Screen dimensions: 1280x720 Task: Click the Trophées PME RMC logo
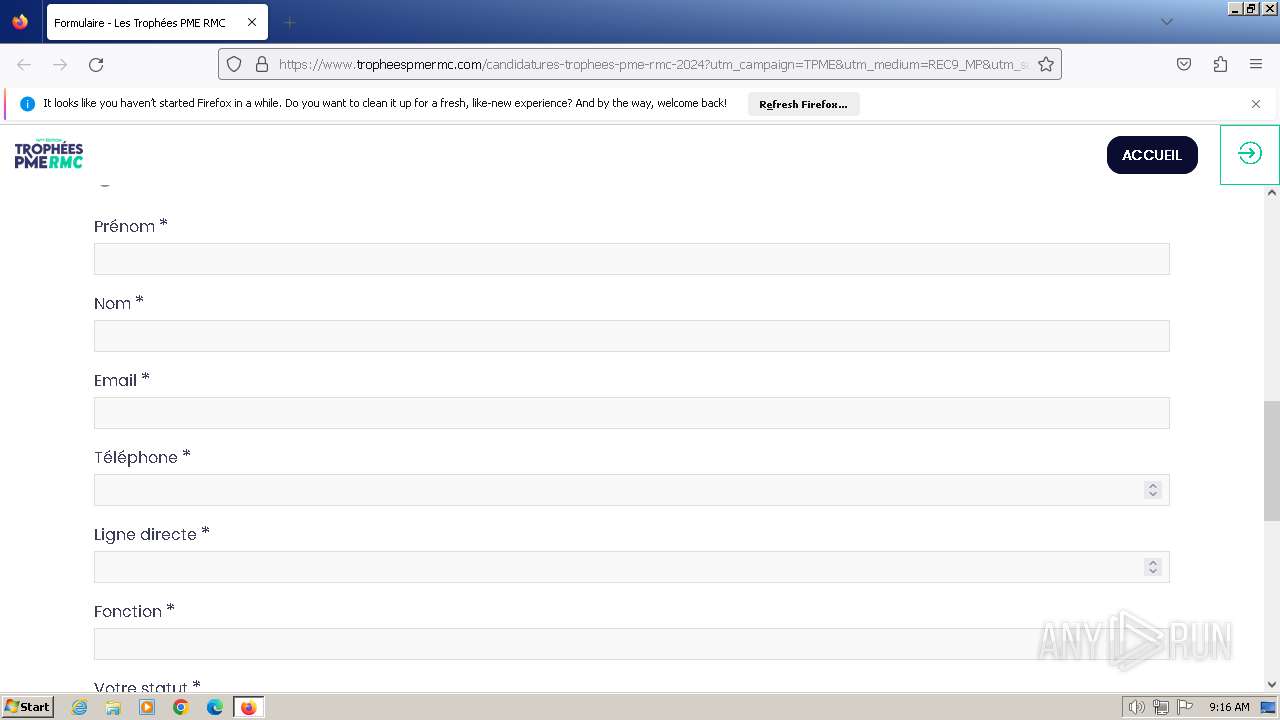(49, 154)
